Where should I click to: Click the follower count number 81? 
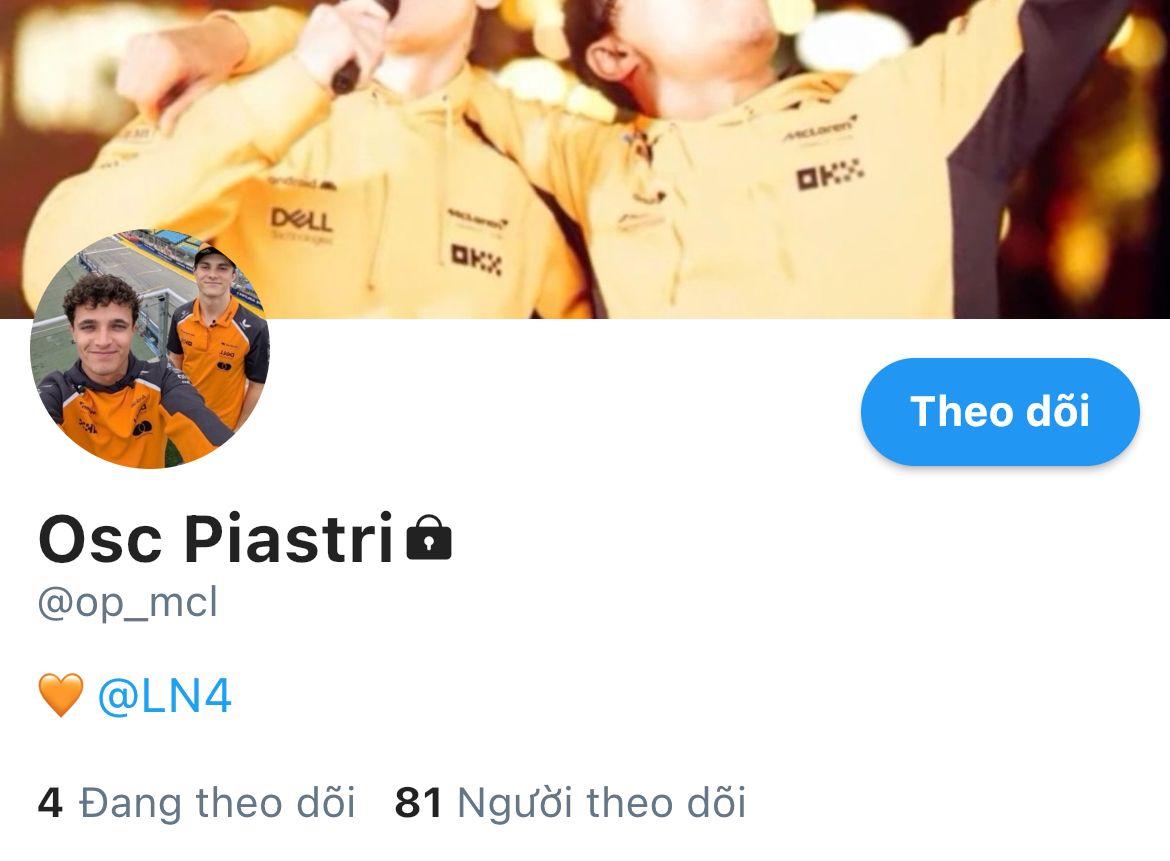pyautogui.click(x=419, y=803)
